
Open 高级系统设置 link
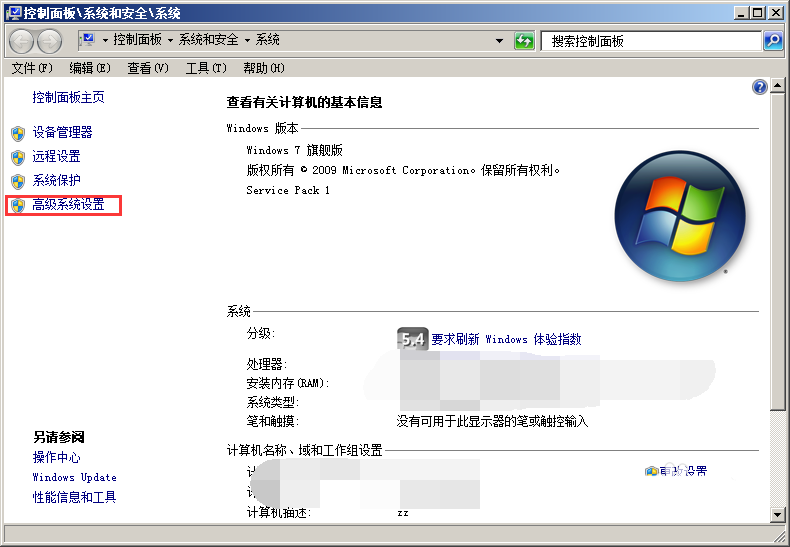(x=69, y=204)
